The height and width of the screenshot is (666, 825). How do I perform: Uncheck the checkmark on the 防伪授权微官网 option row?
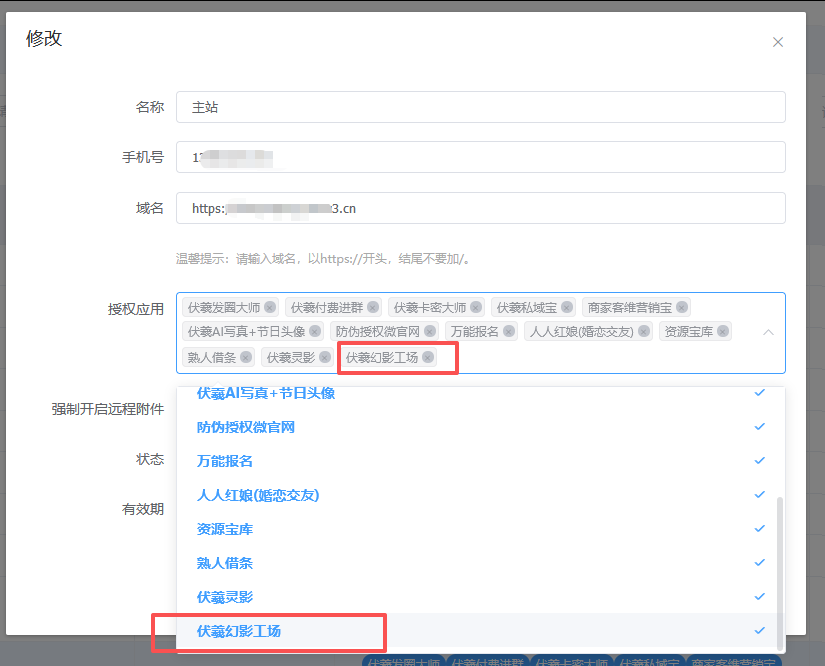coord(759,427)
